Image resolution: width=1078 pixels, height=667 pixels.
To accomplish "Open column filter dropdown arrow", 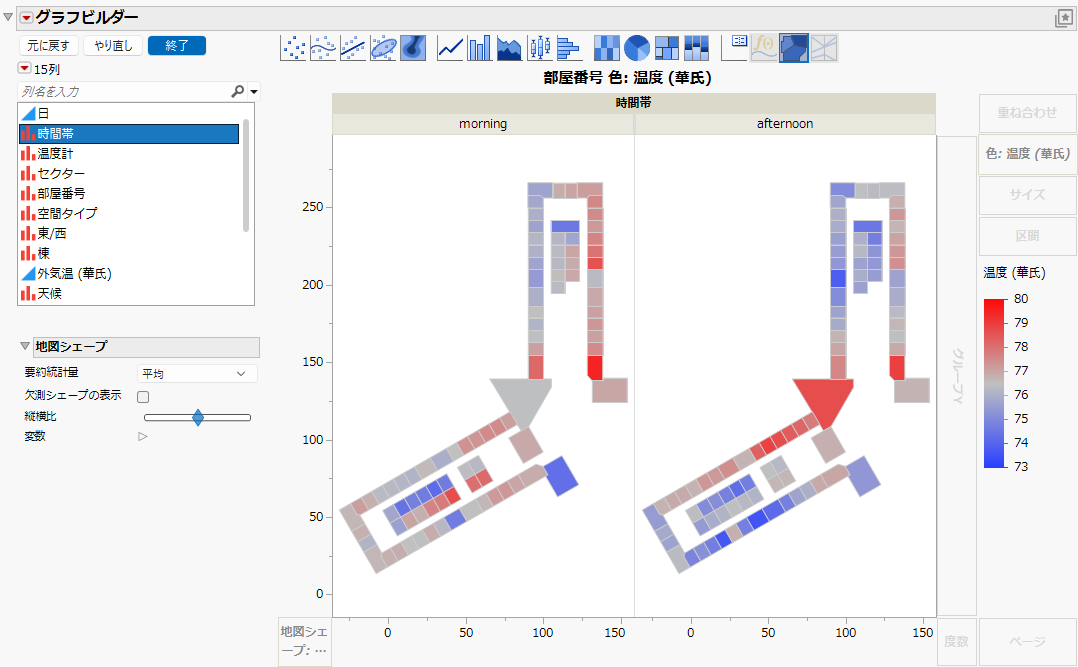I will pos(254,91).
